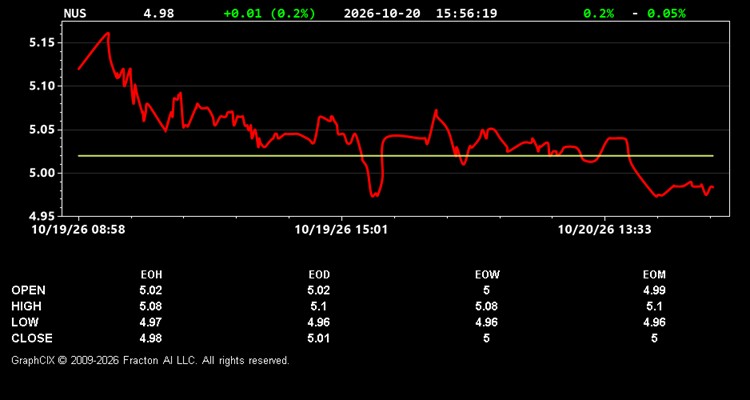Select the EOW close value 5
The width and height of the screenshot is (750, 400).
pyautogui.click(x=486, y=338)
